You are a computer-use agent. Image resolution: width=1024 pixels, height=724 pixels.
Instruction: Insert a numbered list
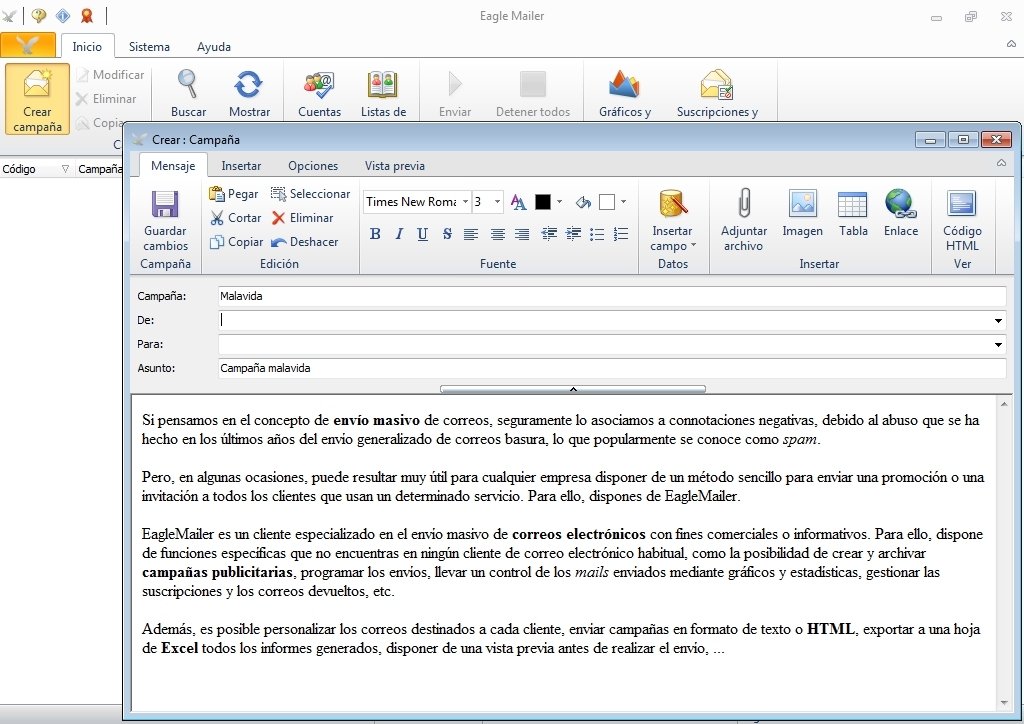[621, 234]
